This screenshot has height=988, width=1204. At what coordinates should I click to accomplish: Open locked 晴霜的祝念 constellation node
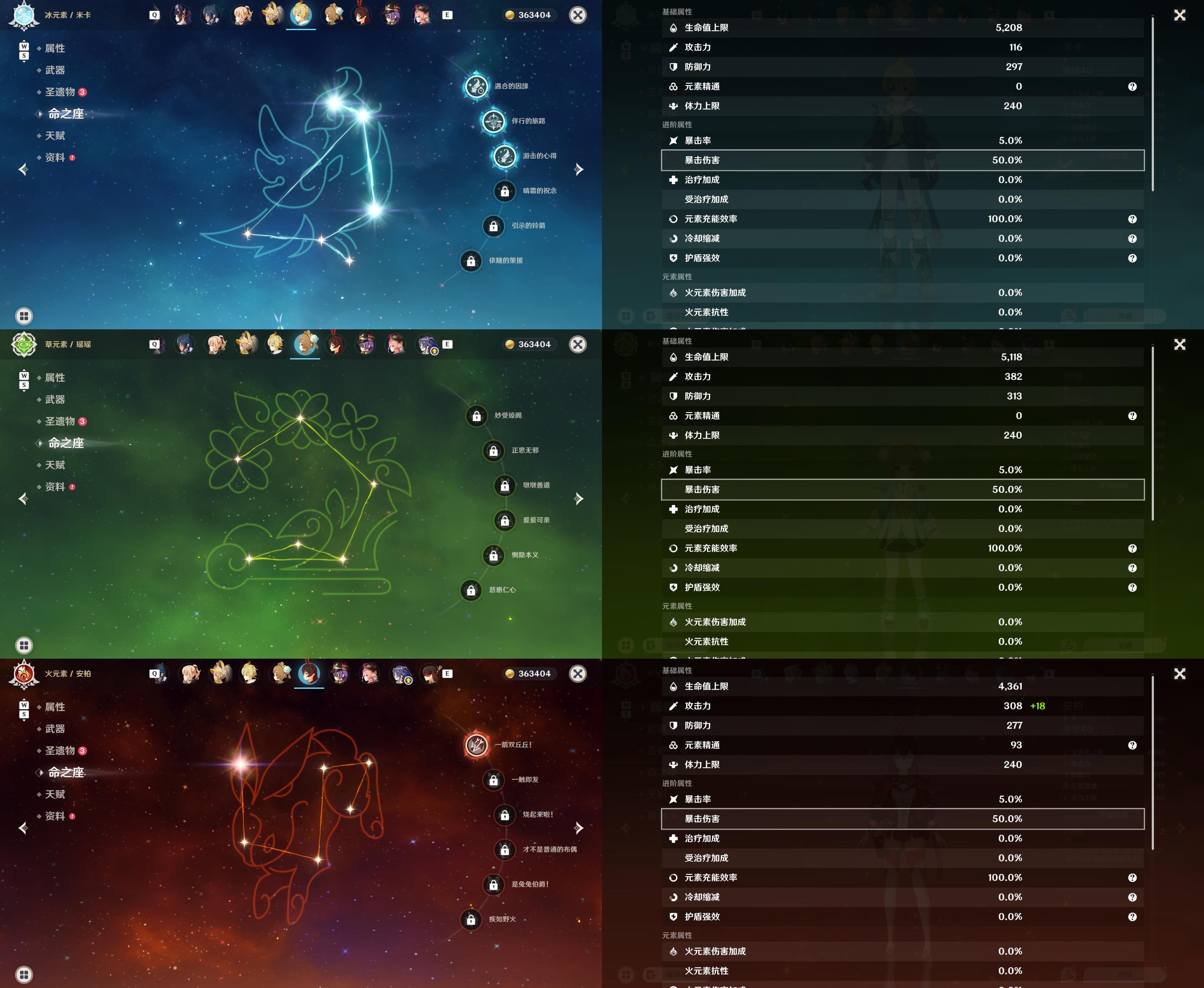coord(505,191)
